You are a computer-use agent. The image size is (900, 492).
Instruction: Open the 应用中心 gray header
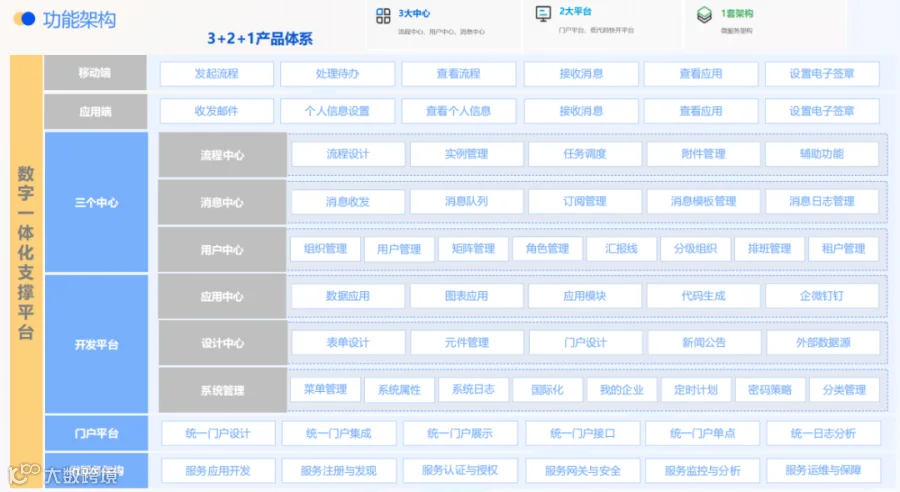coord(222,297)
